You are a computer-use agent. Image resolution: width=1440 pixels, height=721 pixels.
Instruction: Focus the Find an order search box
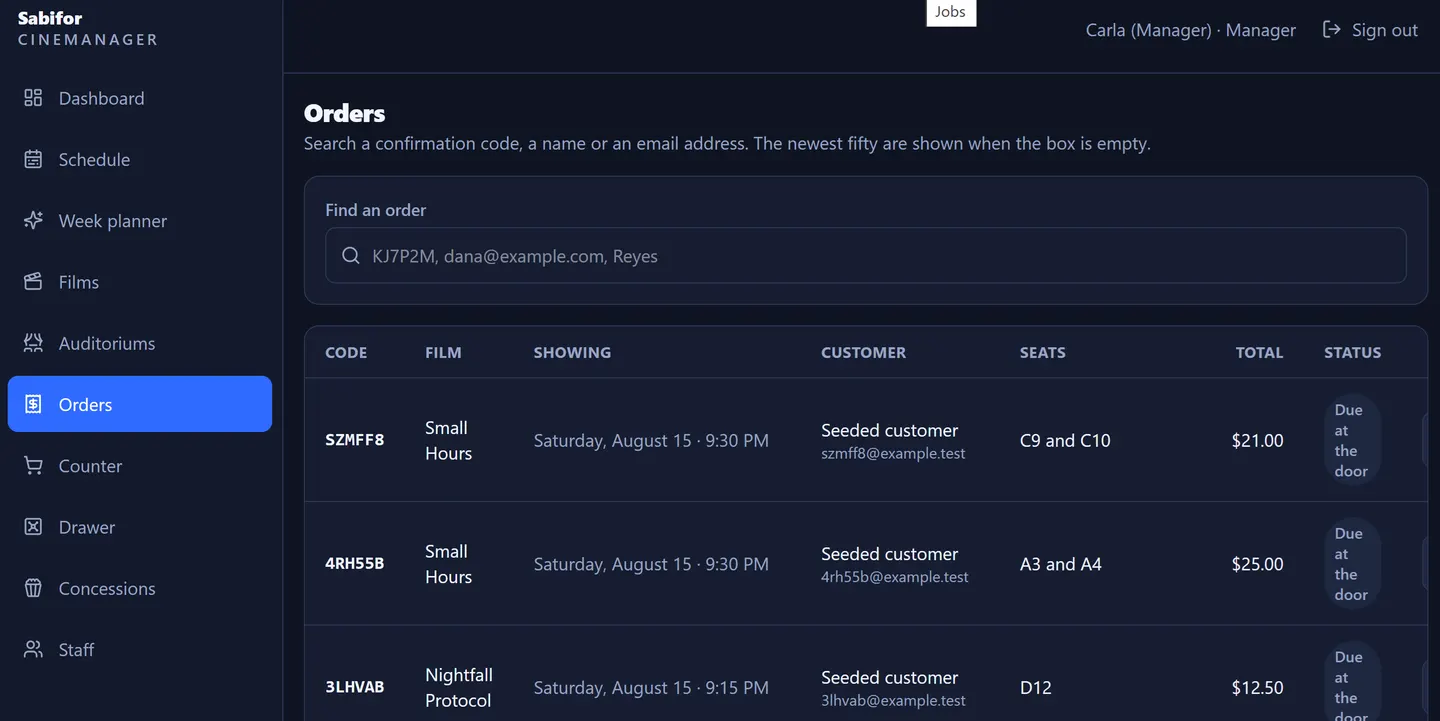[866, 256]
